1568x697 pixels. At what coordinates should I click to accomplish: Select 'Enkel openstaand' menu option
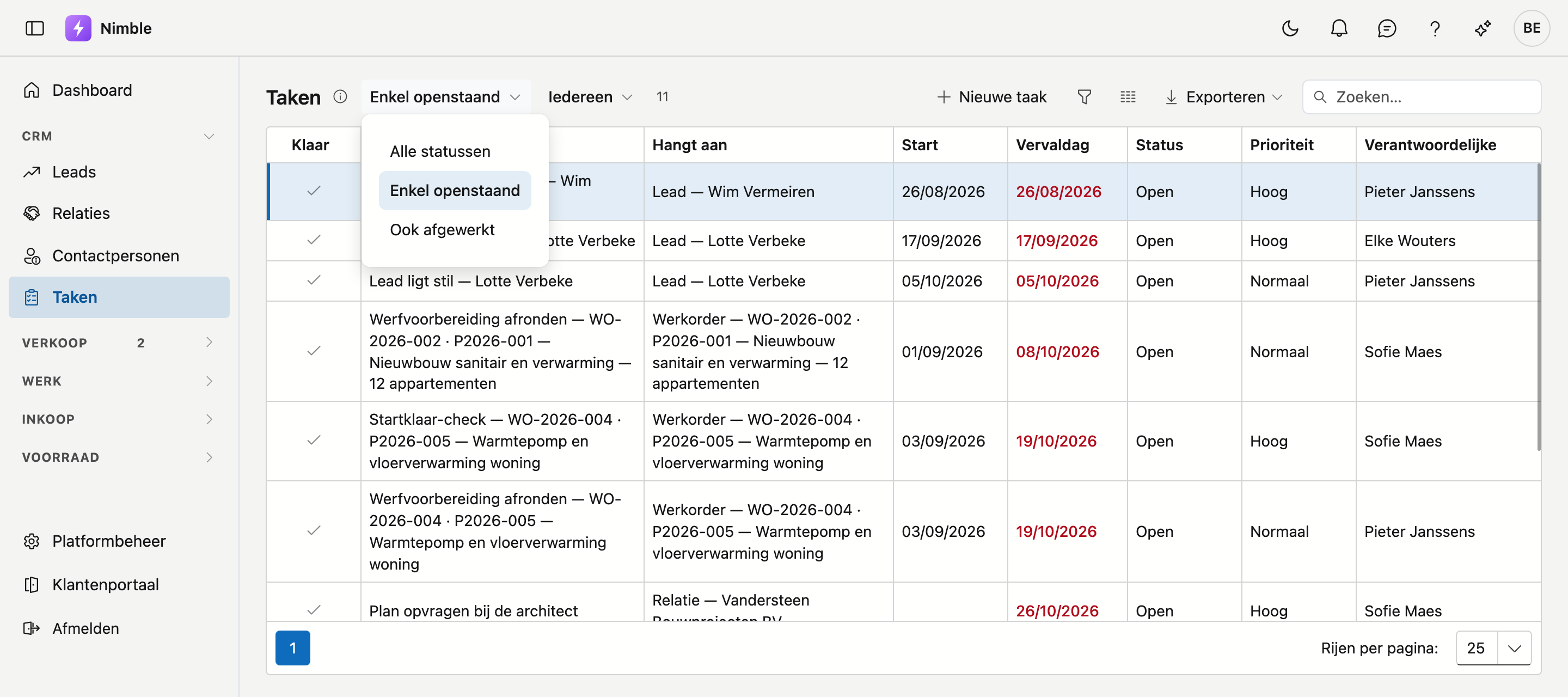(455, 191)
